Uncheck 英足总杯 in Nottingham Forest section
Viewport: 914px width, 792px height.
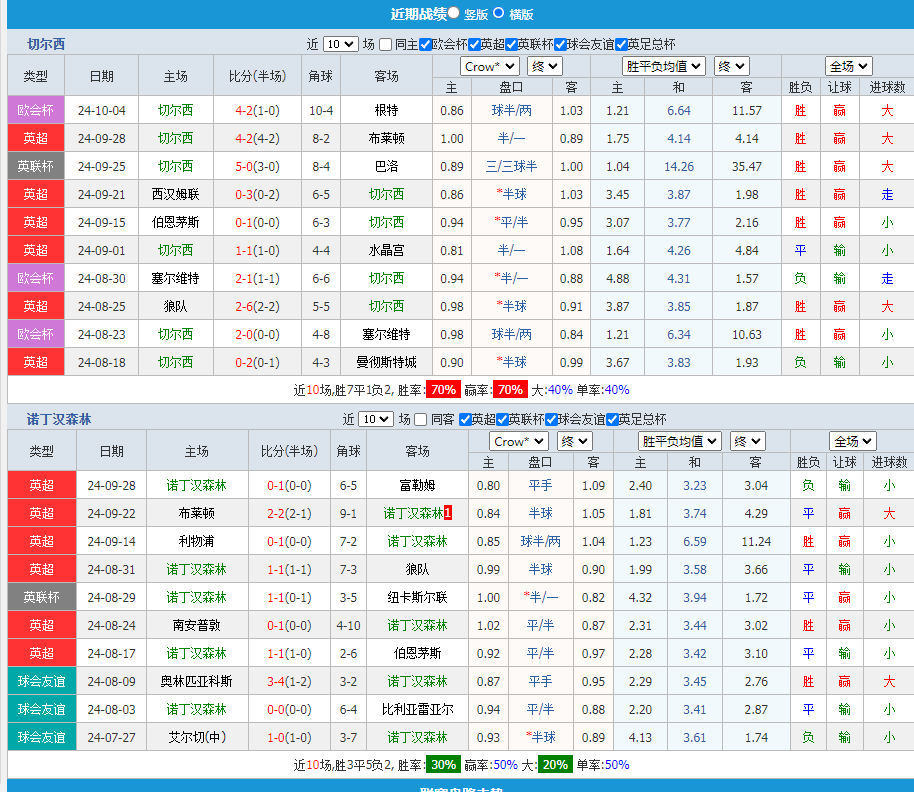click(x=612, y=419)
